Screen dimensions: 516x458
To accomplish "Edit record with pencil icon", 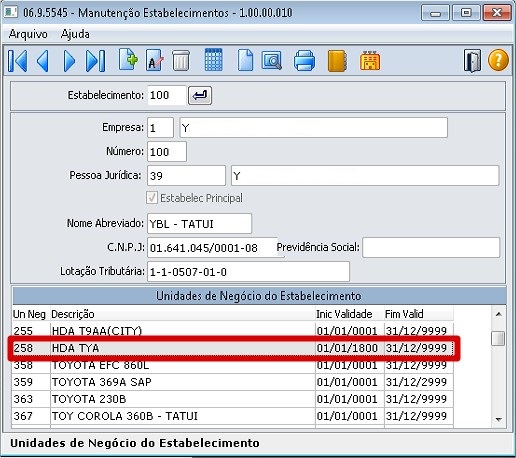I will [x=155, y=60].
